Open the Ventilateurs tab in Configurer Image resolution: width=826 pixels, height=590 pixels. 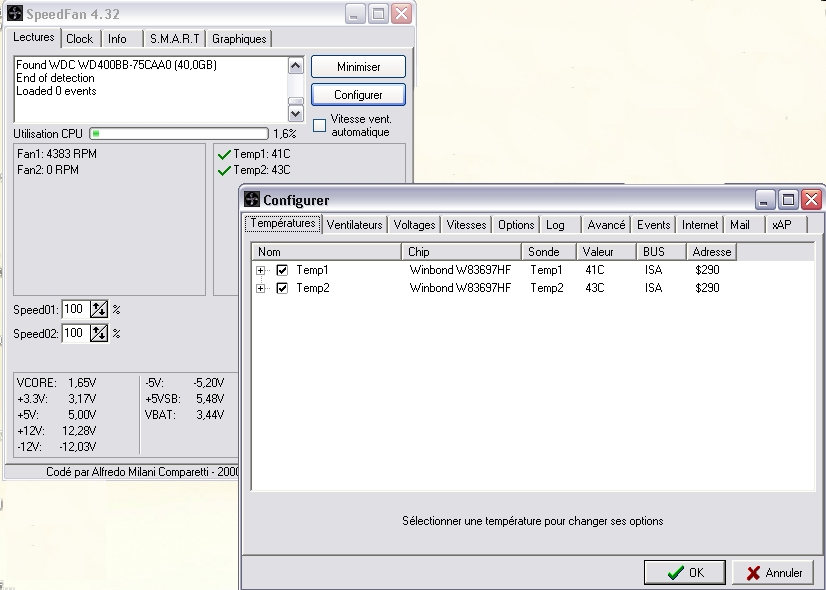point(355,225)
